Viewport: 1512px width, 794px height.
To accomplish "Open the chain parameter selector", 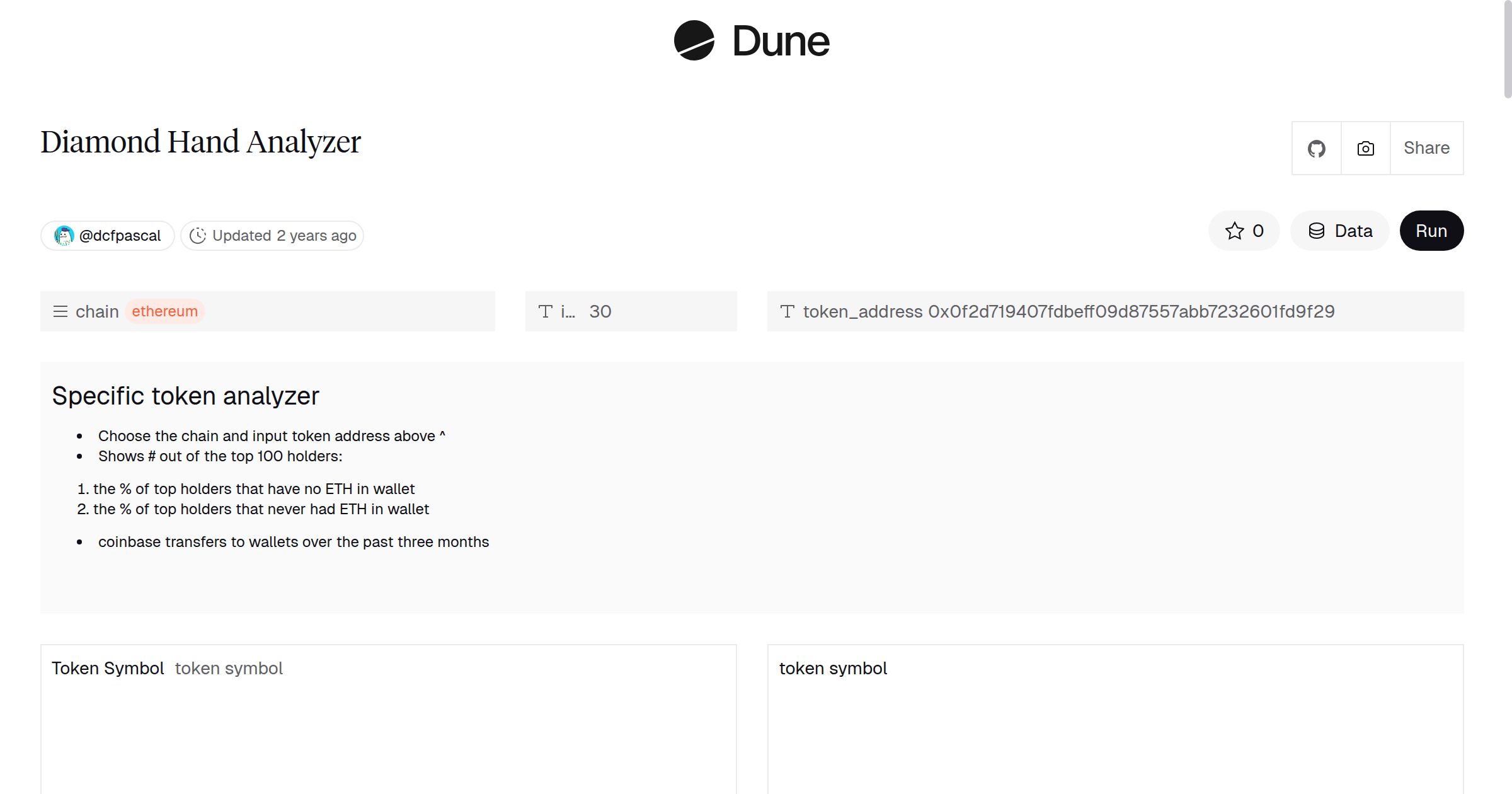I will (268, 311).
